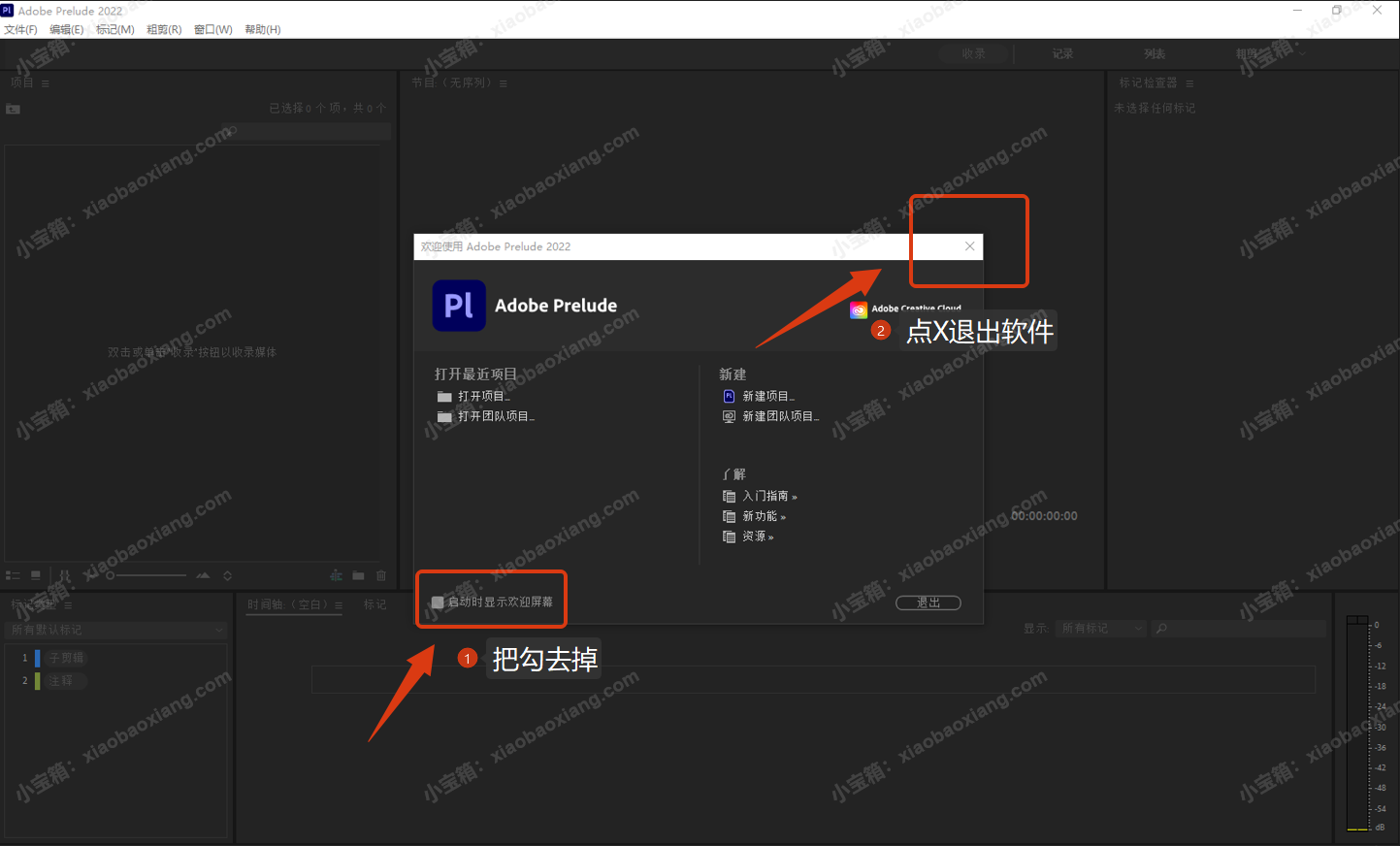This screenshot has height=846, width=1400.
Task: Open the 项目 panel hamburger menu
Action: point(45,83)
